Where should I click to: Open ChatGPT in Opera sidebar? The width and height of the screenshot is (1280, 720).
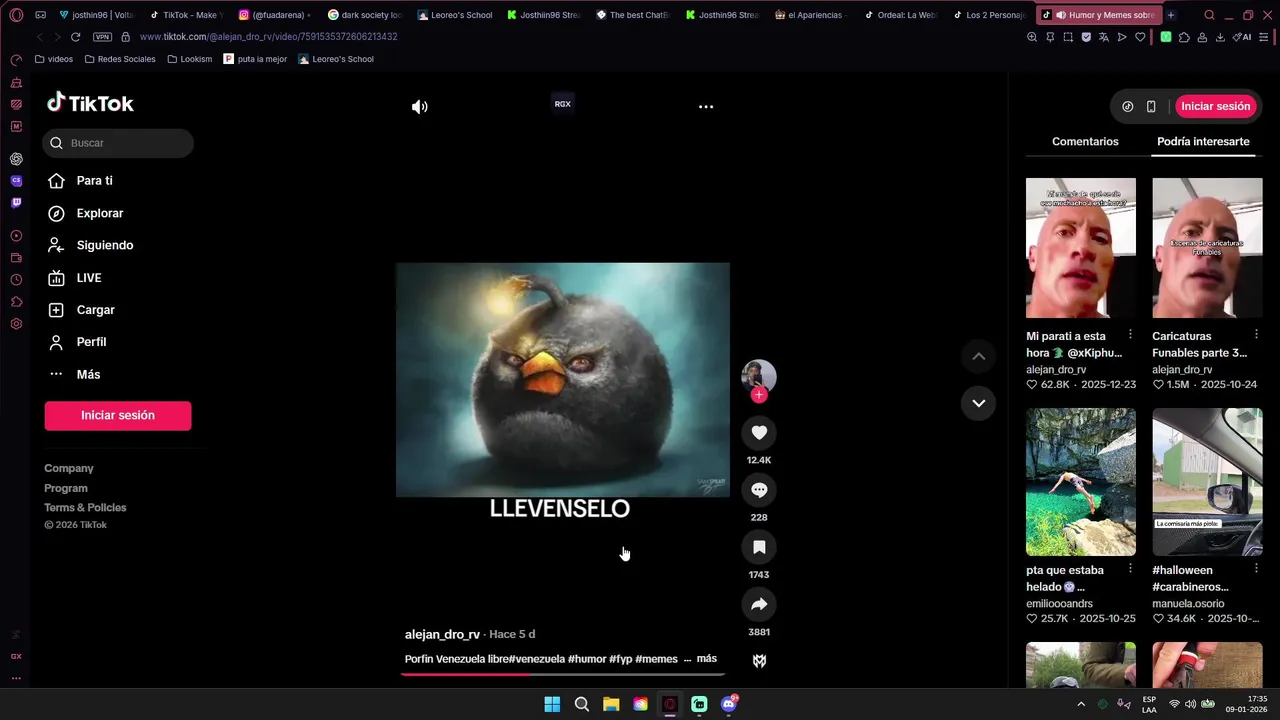pyautogui.click(x=16, y=159)
